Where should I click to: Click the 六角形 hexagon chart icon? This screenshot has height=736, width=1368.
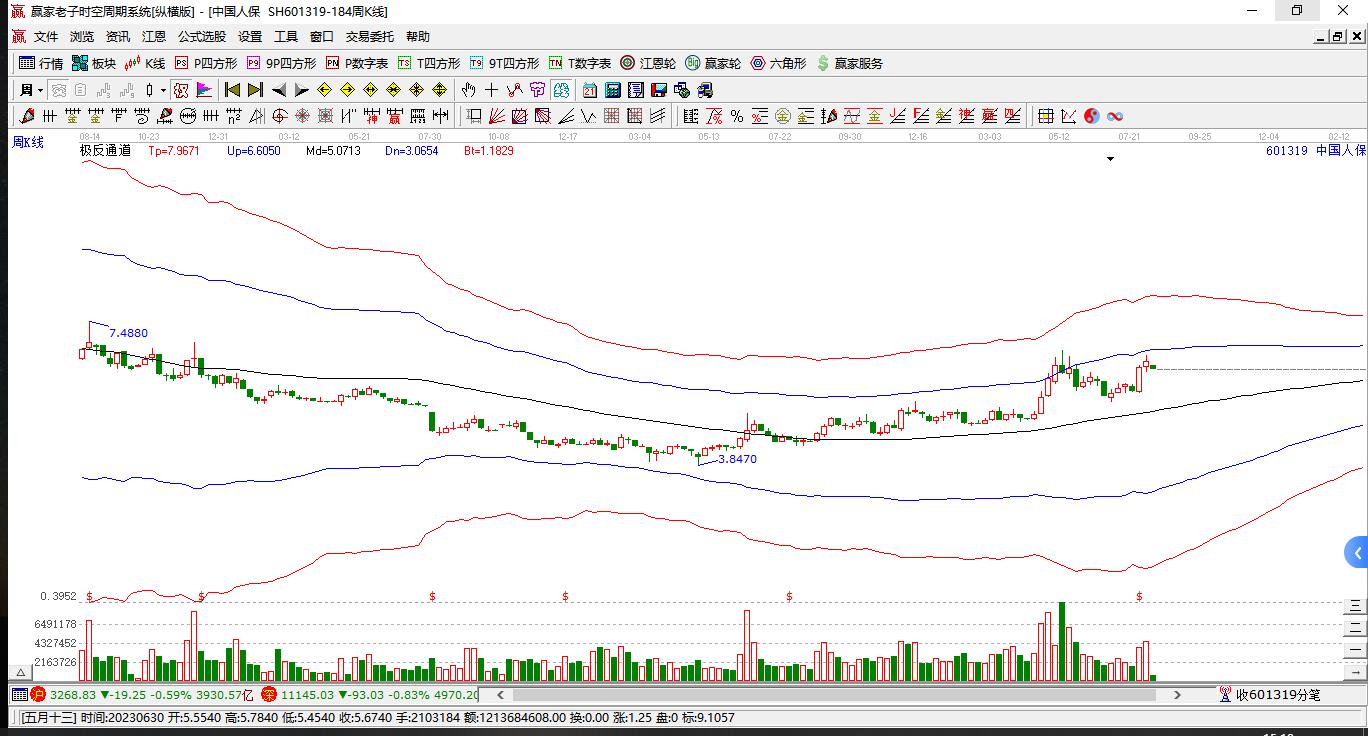point(778,63)
